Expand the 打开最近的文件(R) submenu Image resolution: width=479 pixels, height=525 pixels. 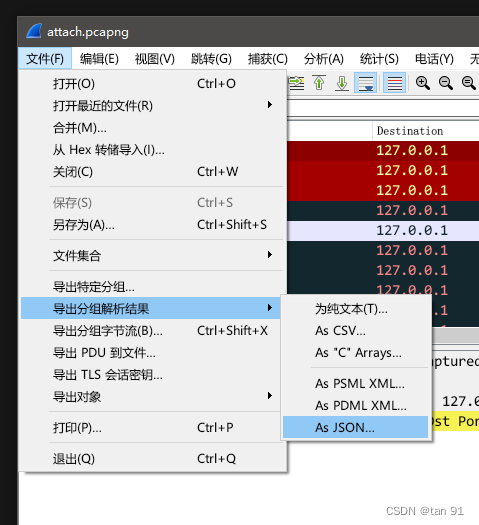coord(152,106)
